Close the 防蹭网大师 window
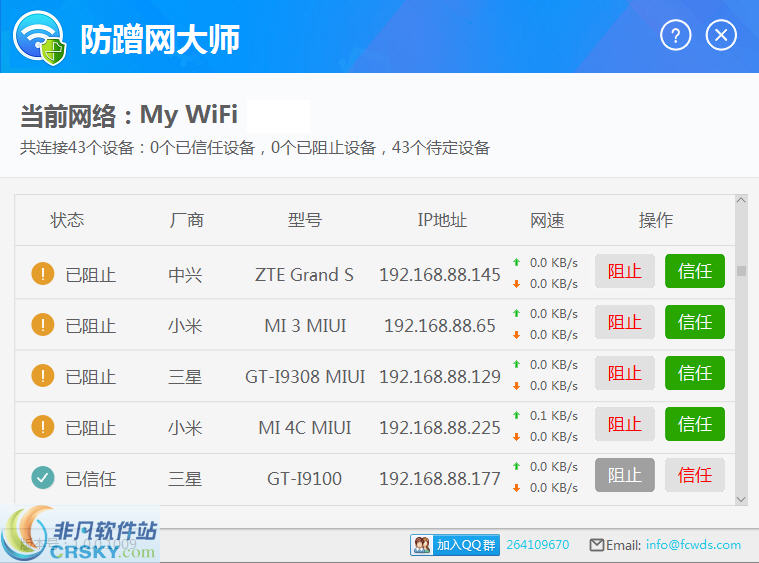 [721, 35]
